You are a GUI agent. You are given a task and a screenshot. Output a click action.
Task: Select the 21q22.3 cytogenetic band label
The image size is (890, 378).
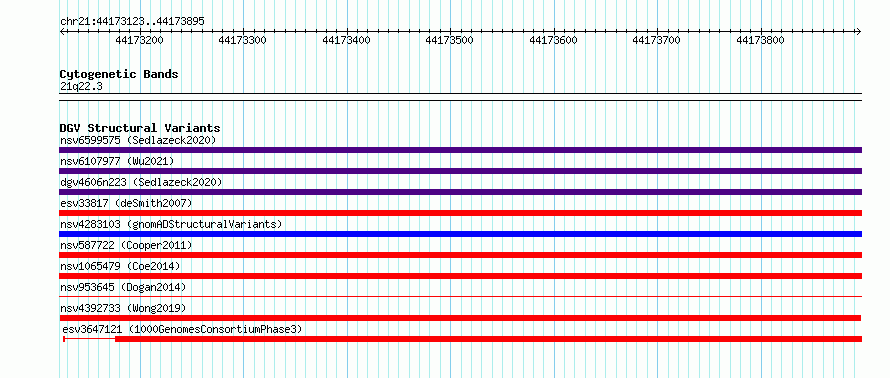[81, 87]
